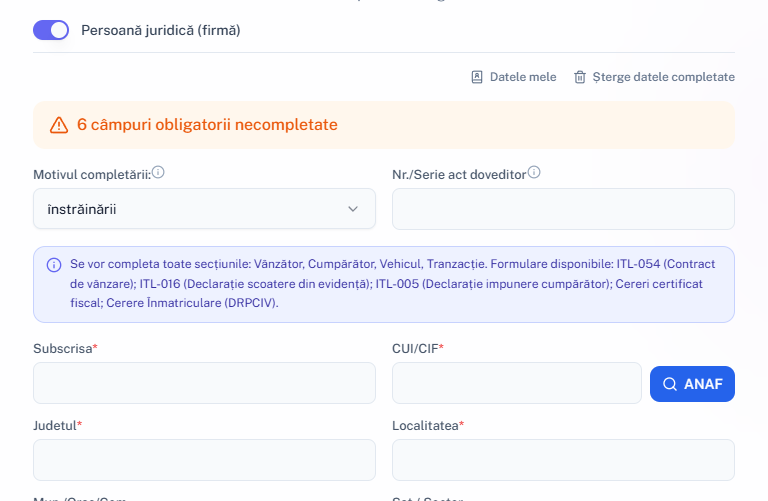This screenshot has width=768, height=501.
Task: Click info icon next to Motivul completării
Action: point(158,172)
